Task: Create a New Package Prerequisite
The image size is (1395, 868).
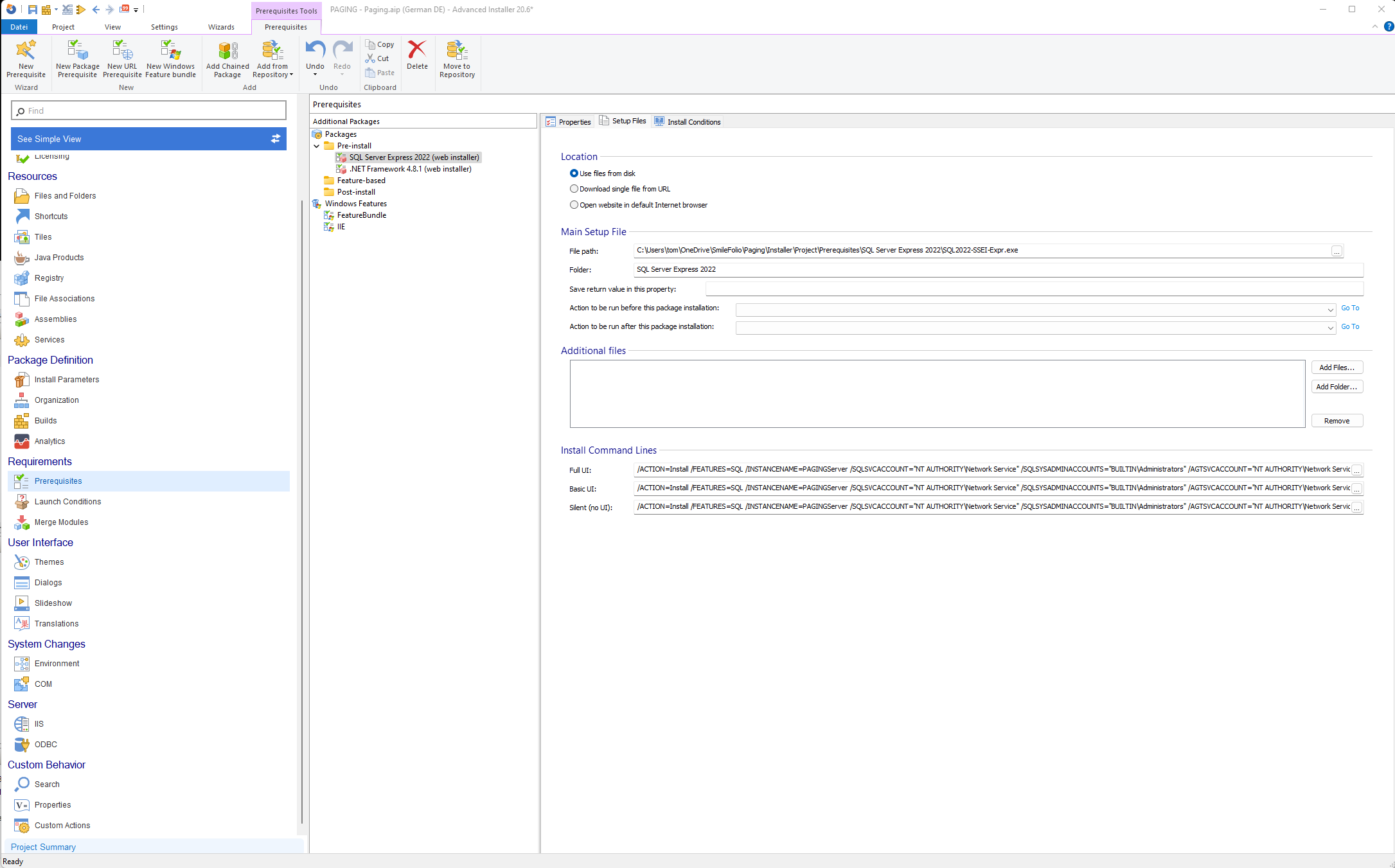Action: (77, 58)
